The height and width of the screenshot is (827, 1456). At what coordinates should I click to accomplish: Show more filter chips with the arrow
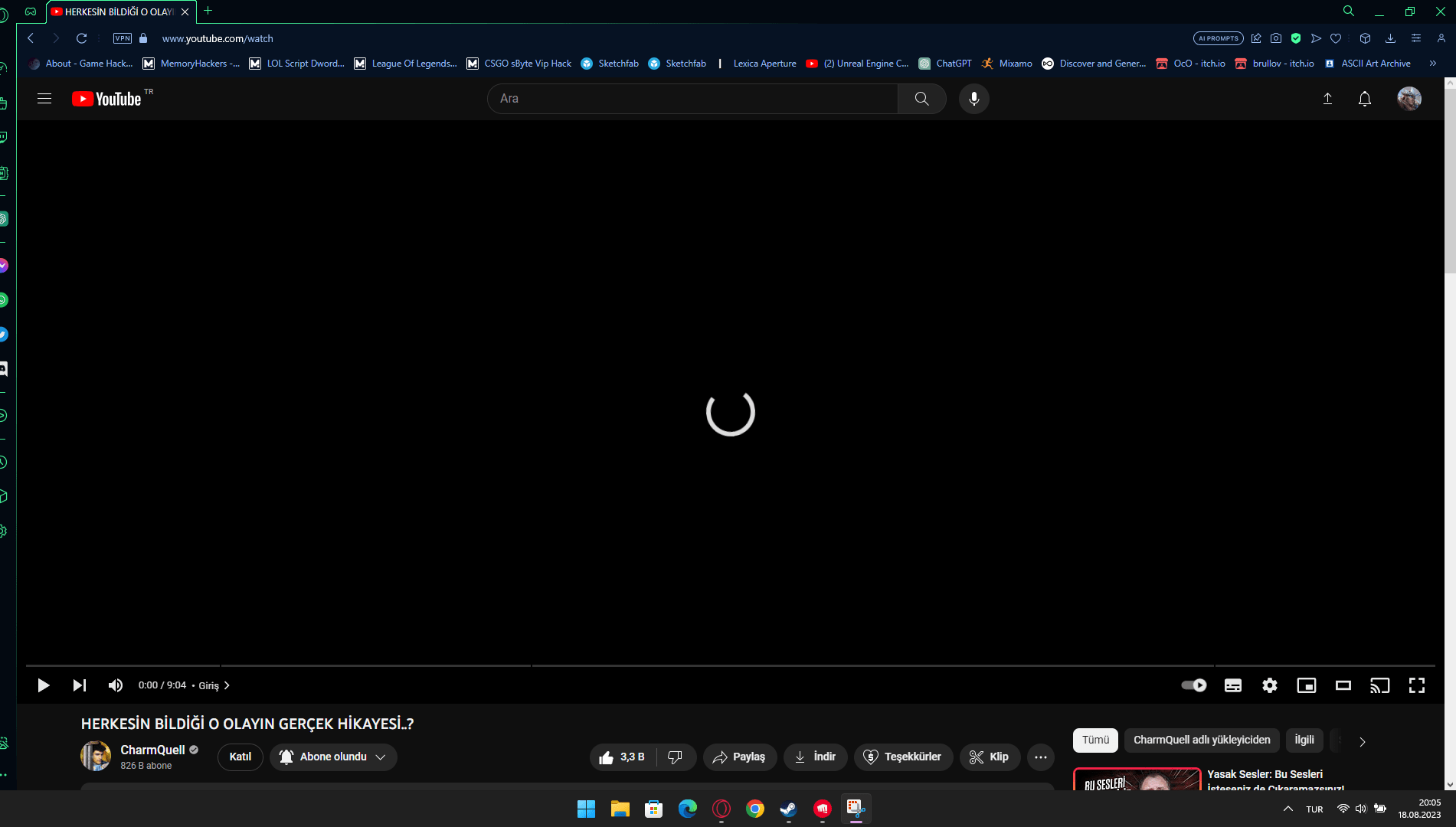point(1362,741)
